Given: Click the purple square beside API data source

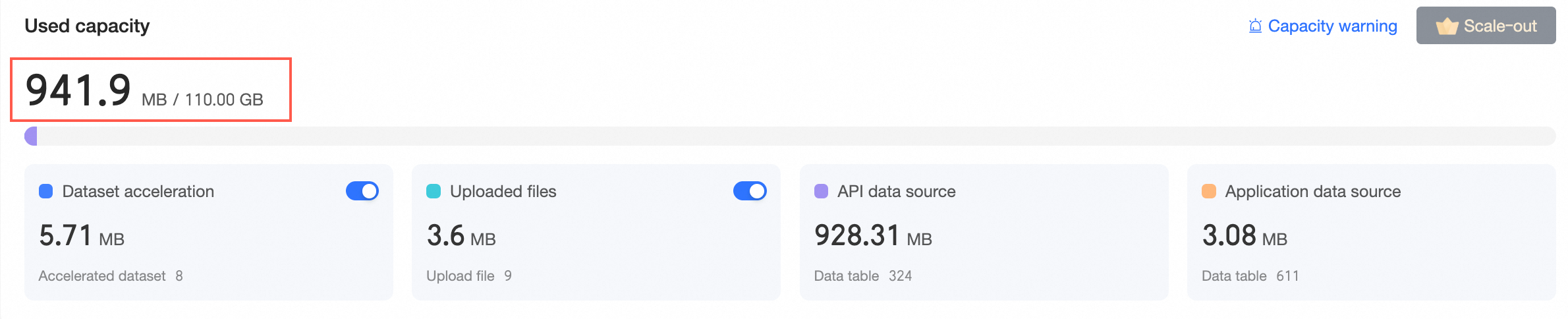Looking at the screenshot, I should (821, 191).
